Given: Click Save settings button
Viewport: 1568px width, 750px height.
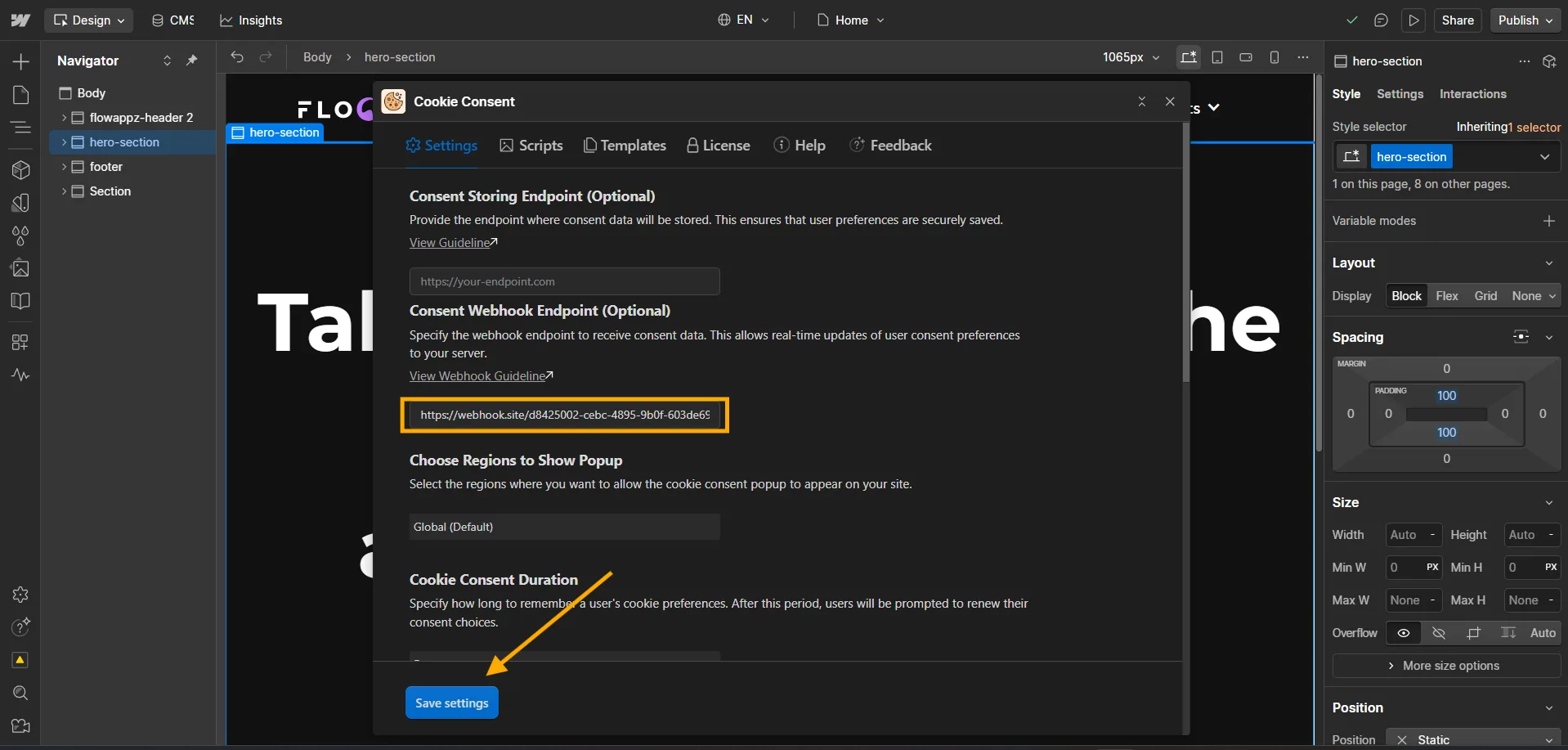Looking at the screenshot, I should click(x=451, y=703).
